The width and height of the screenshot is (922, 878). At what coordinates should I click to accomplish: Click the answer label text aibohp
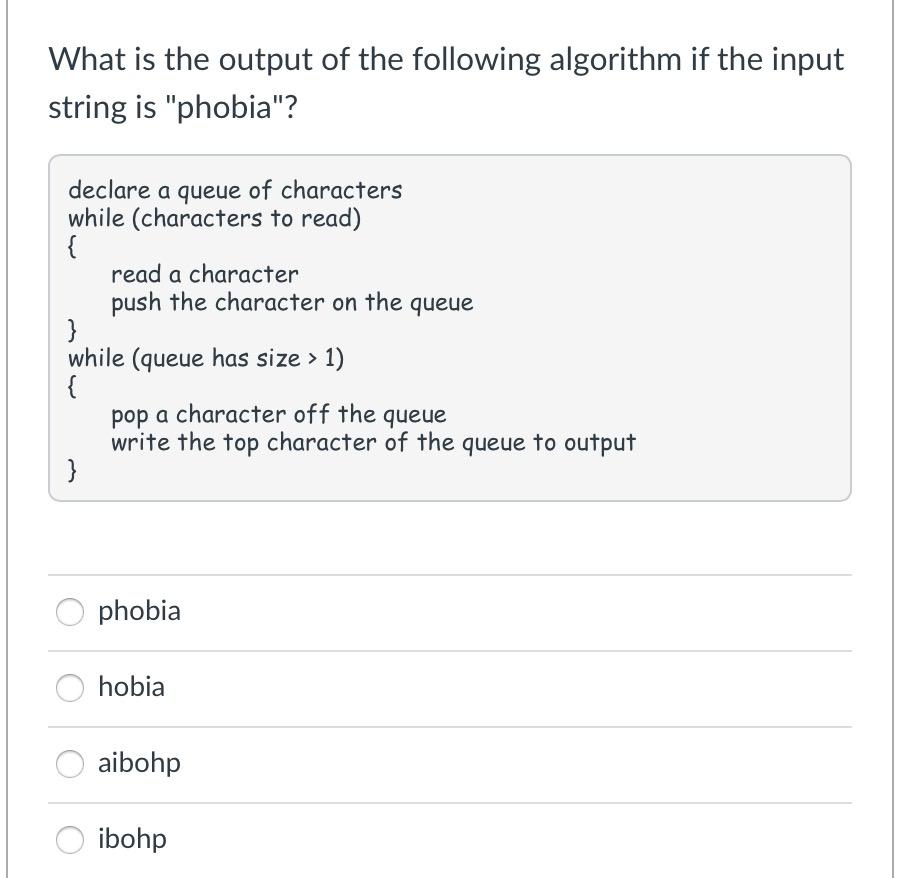tap(139, 763)
